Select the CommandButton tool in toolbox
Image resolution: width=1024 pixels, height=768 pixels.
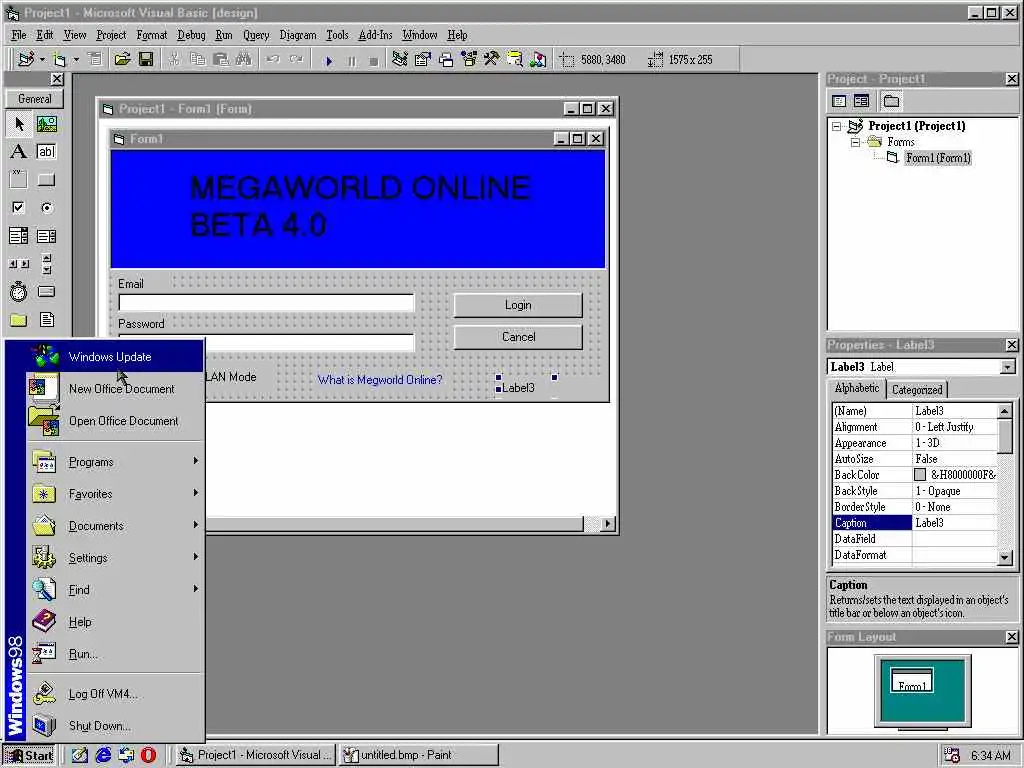pos(46,180)
